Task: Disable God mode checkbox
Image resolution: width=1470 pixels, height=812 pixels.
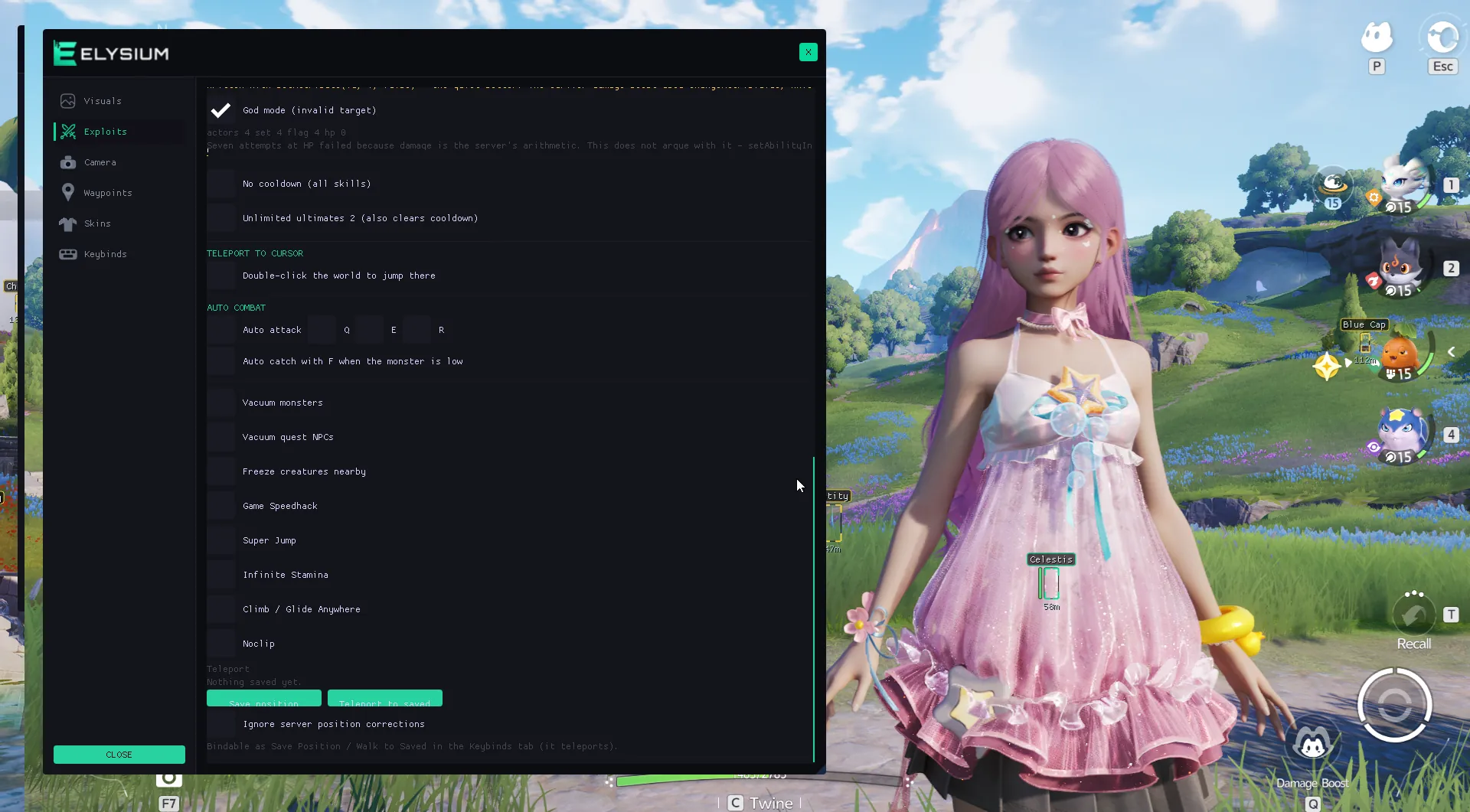Action: (x=220, y=110)
